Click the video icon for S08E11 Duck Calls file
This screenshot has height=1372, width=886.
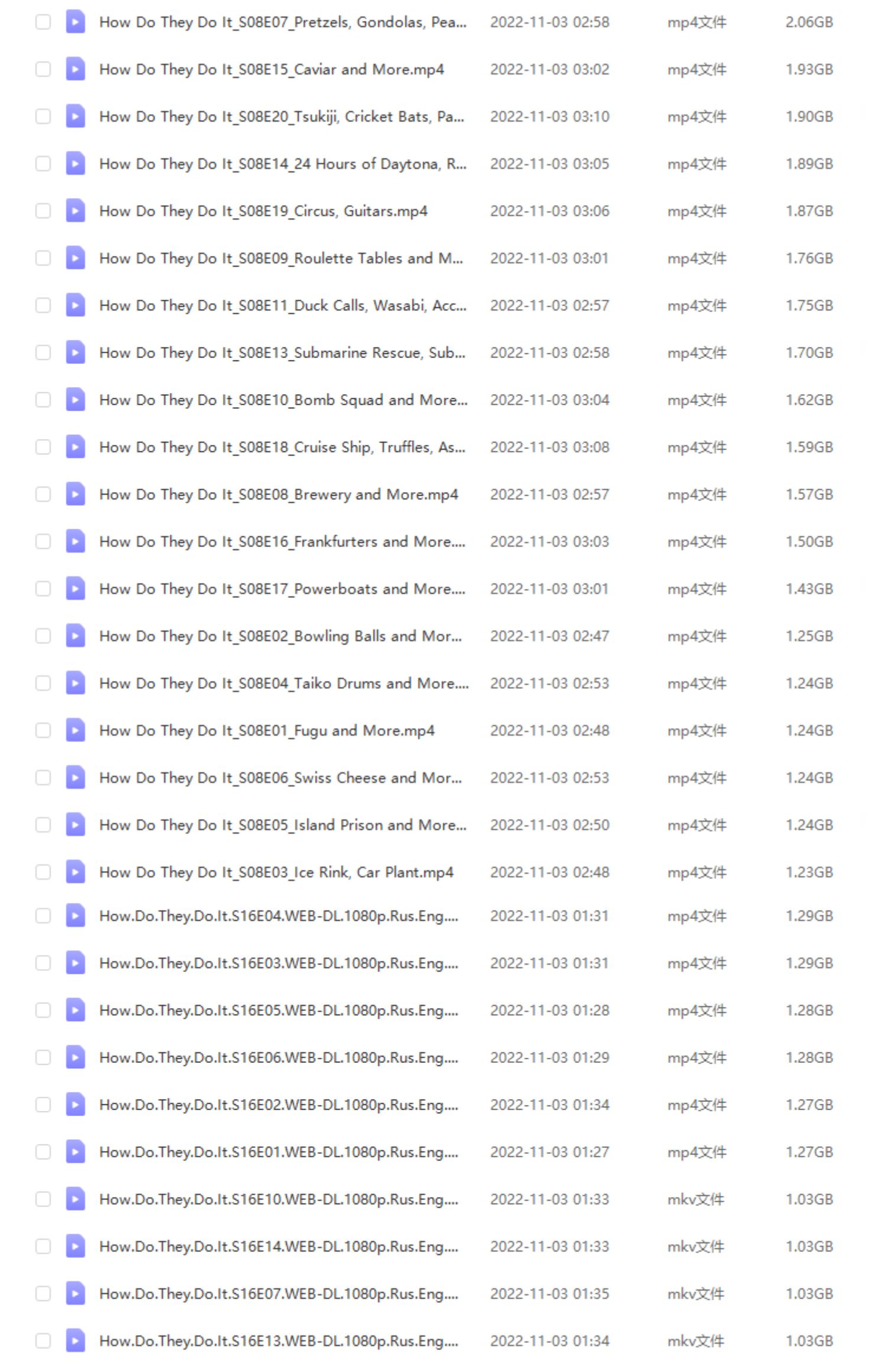pos(75,305)
